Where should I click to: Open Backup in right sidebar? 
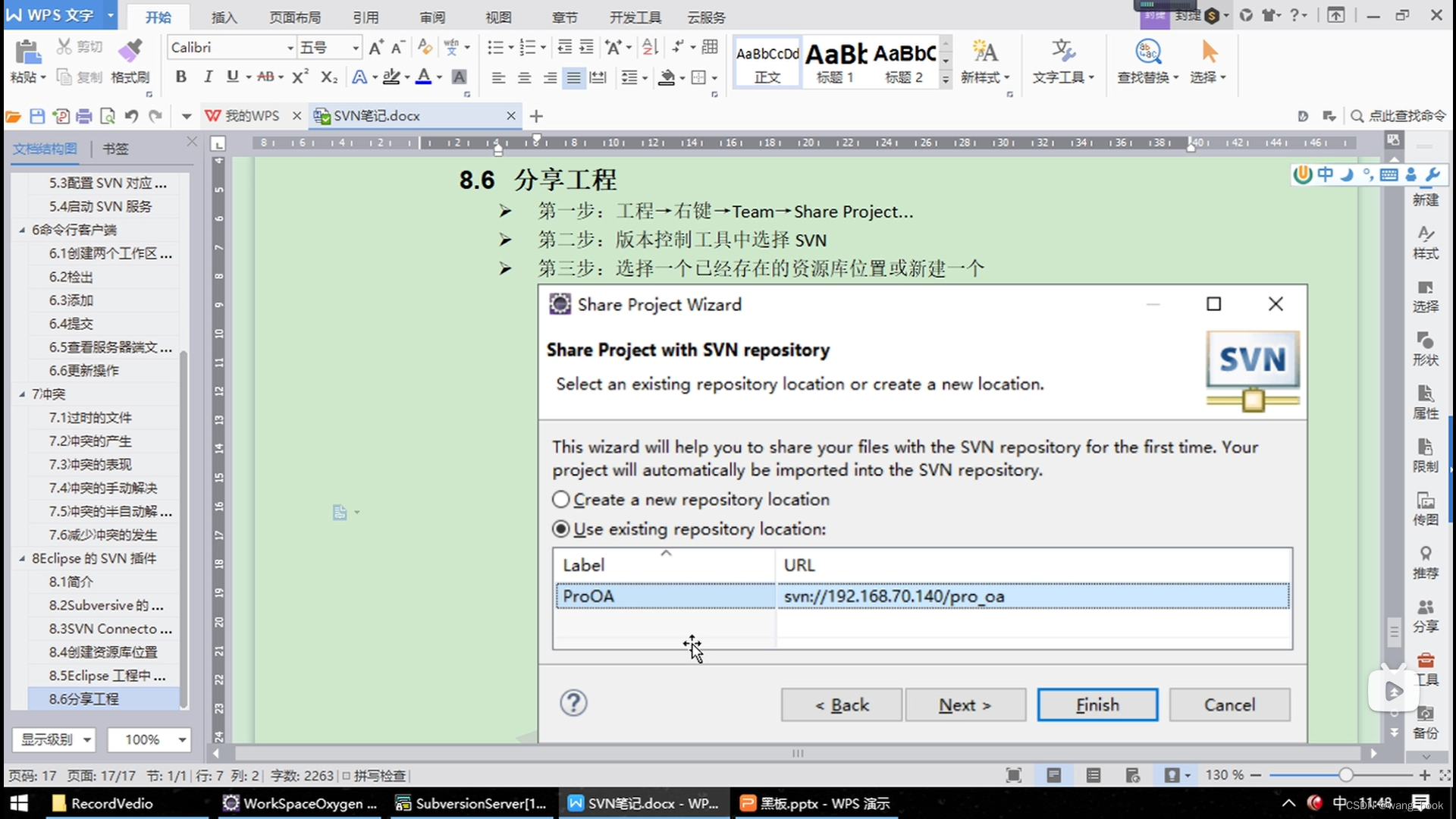[x=1426, y=723]
